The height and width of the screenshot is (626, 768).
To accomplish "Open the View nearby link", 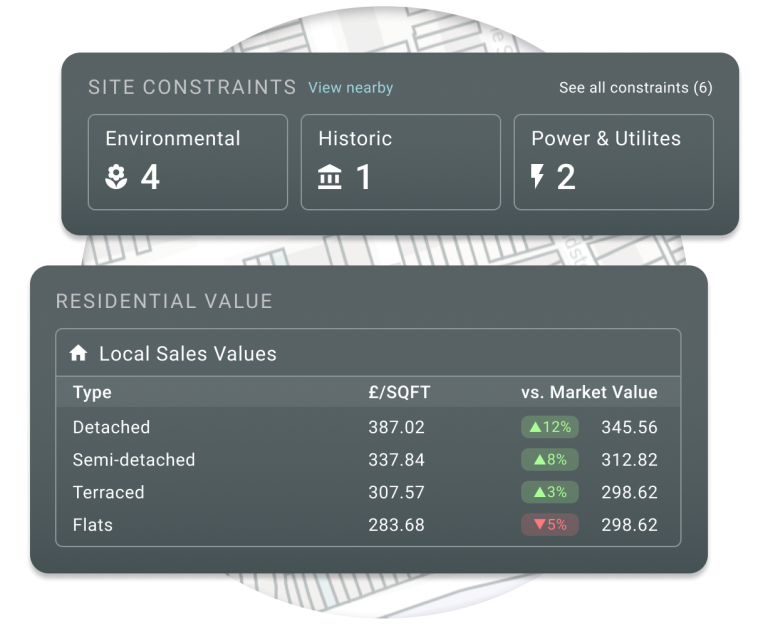I will (350, 88).
